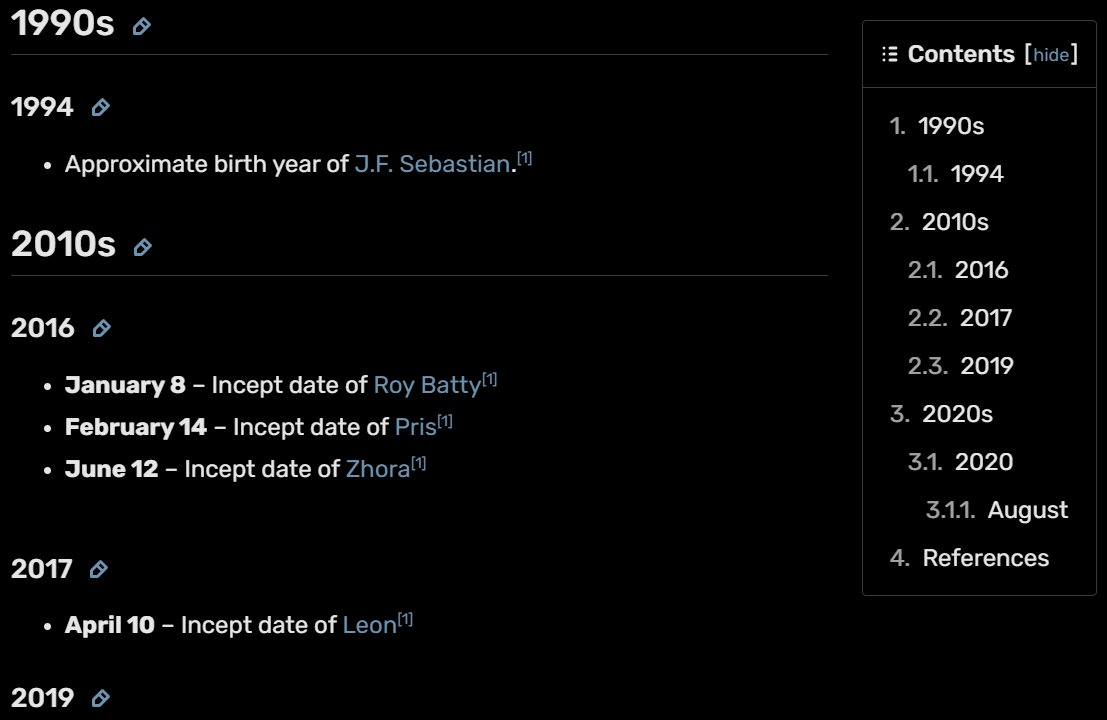
Task: Edit the 2017 section via pencil icon
Action: (x=98, y=570)
